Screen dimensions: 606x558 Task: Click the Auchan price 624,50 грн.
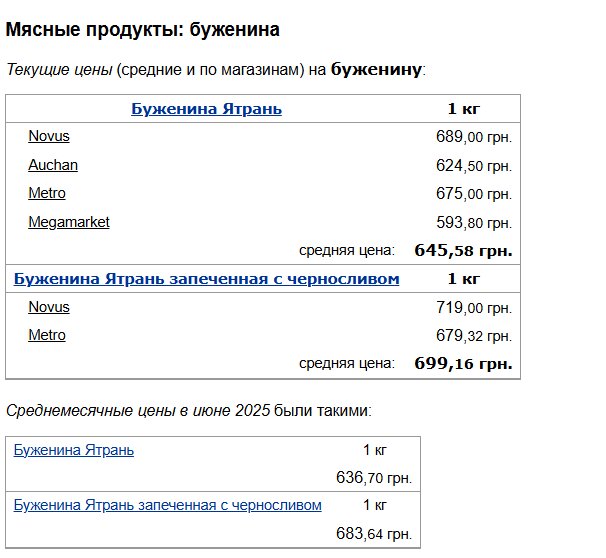point(474,165)
